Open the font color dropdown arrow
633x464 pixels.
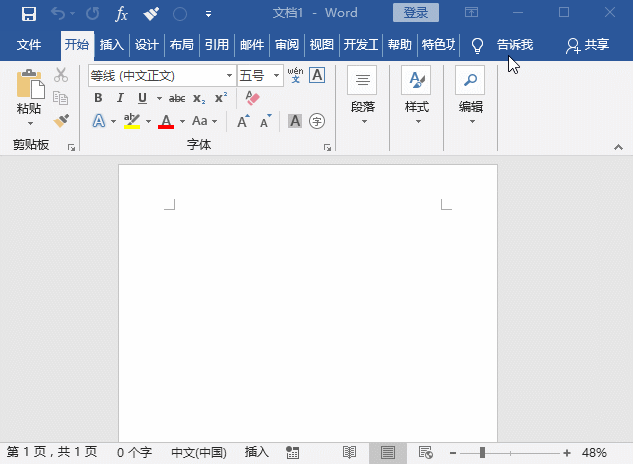click(182, 121)
